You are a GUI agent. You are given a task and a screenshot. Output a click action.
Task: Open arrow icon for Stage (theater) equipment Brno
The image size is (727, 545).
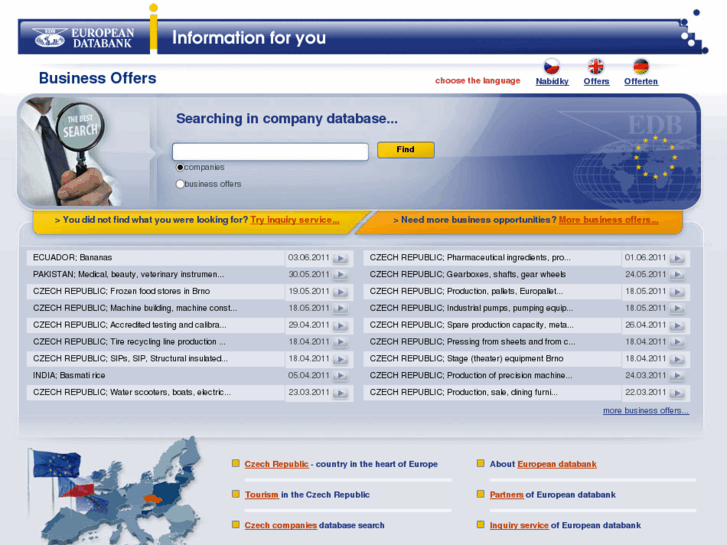pyautogui.click(x=677, y=359)
